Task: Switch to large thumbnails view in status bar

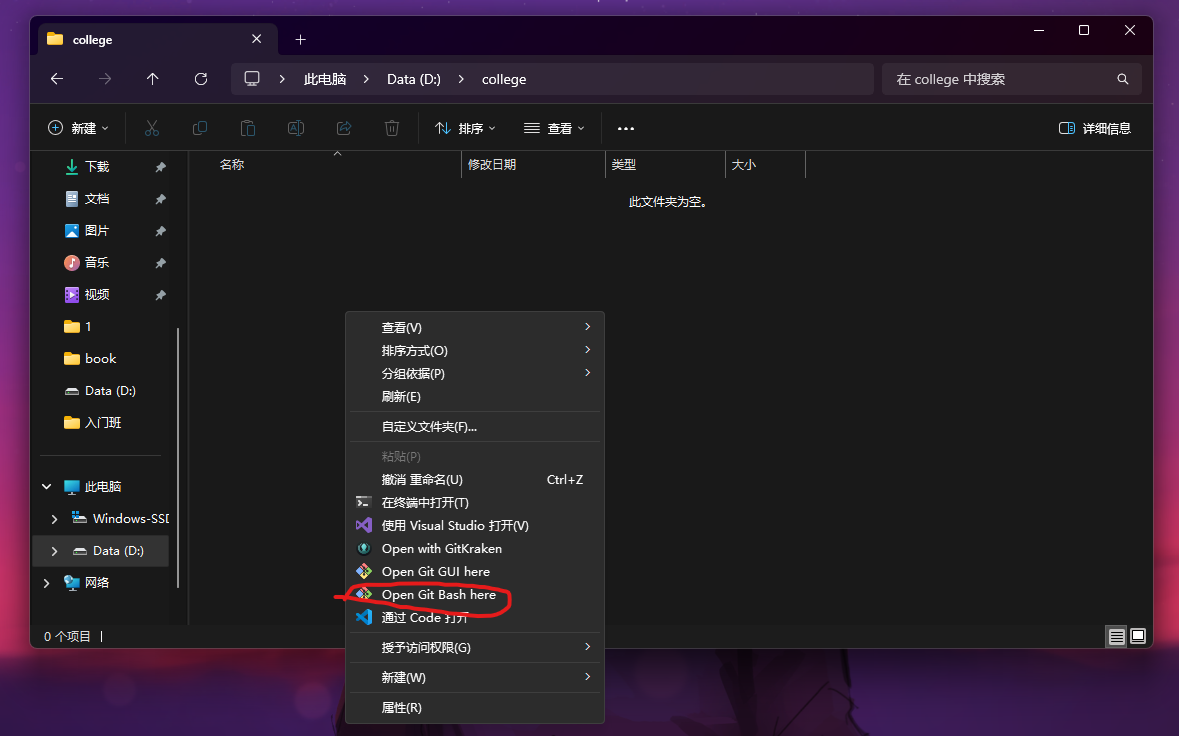Action: tap(1138, 636)
